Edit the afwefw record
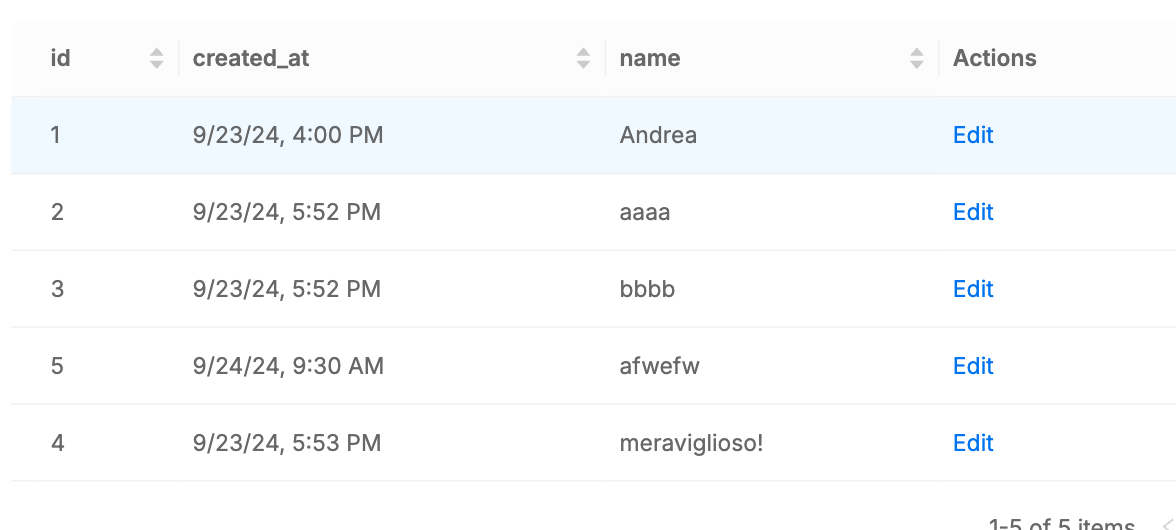 (x=972, y=366)
